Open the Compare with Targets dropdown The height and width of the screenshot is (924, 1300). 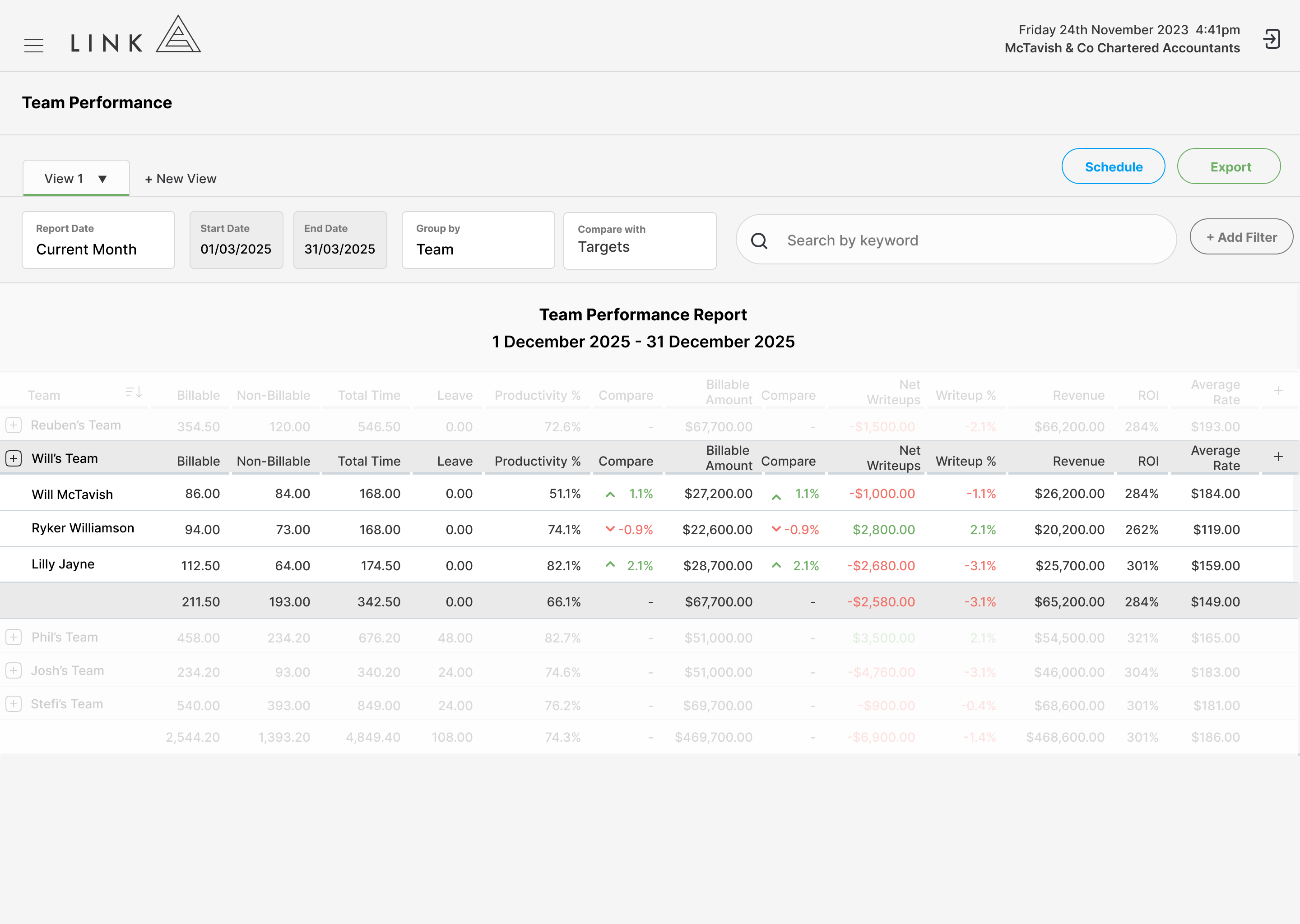[640, 240]
